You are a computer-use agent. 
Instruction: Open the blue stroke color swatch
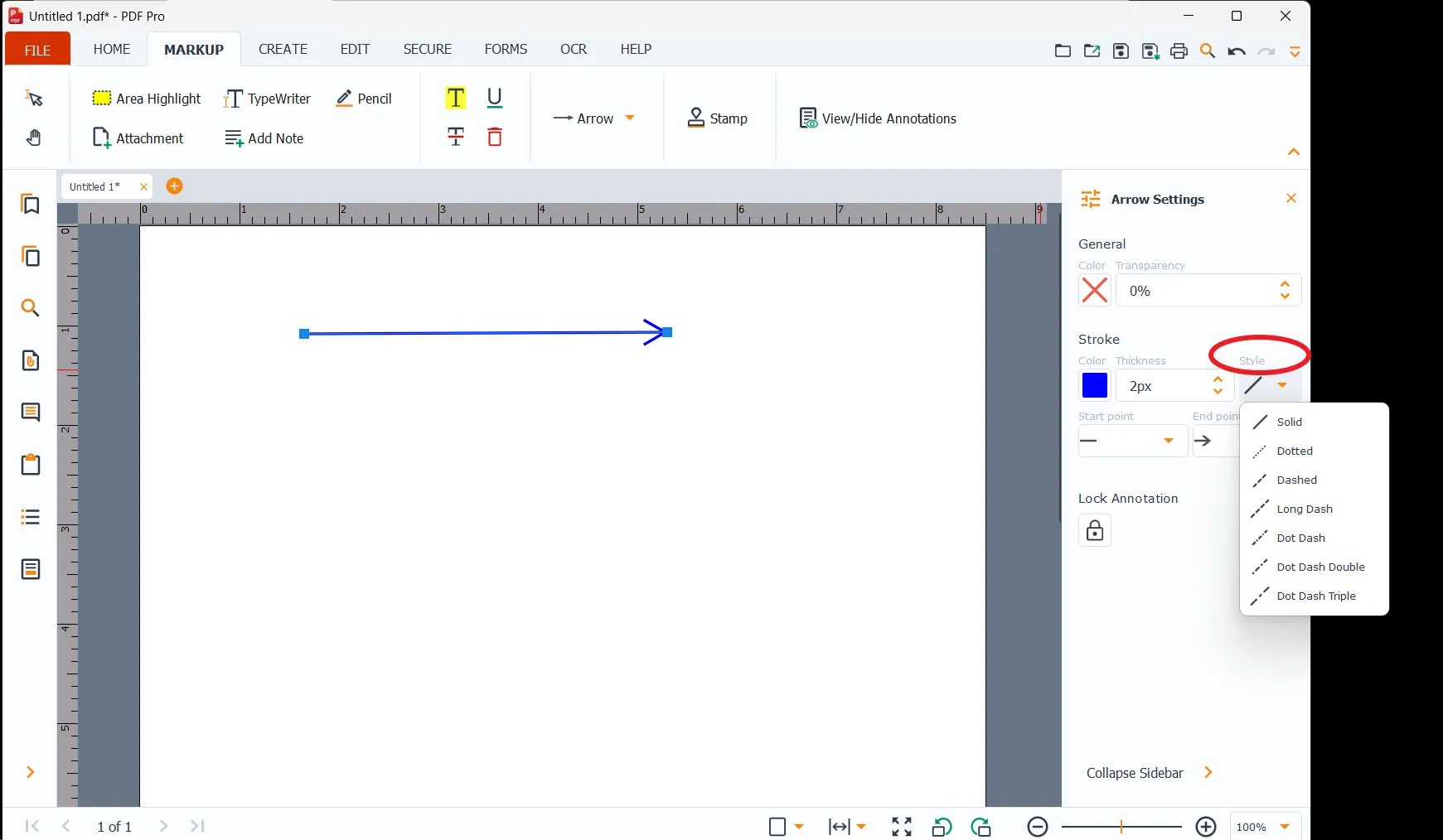pos(1095,385)
